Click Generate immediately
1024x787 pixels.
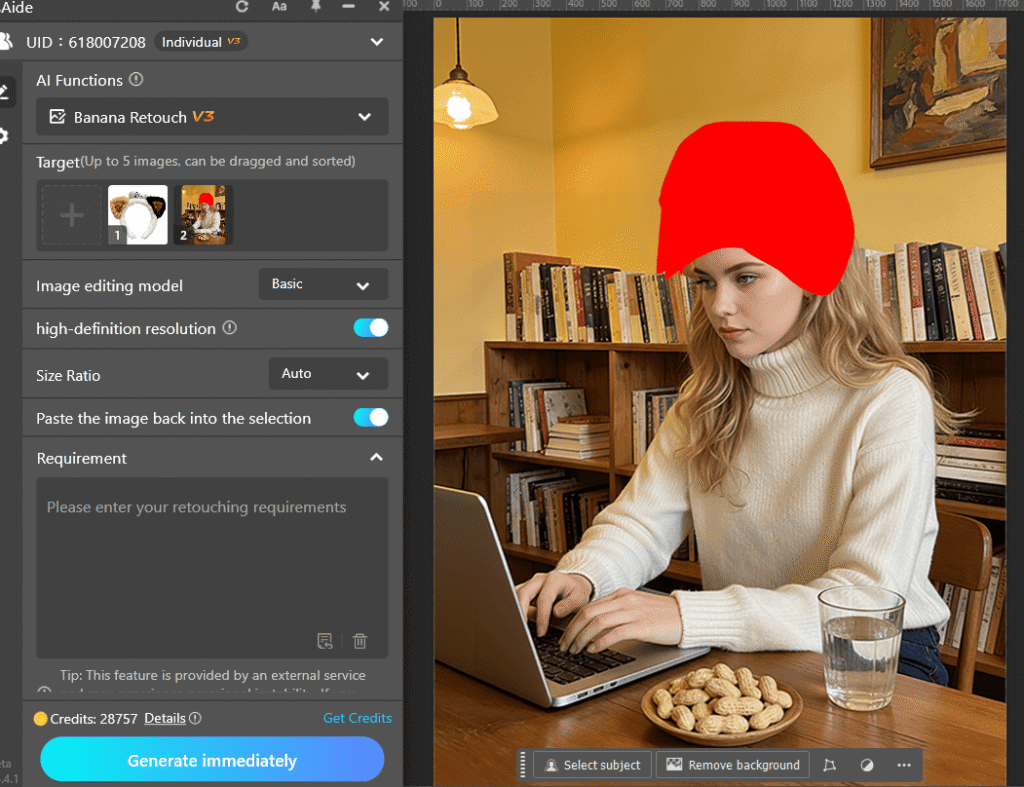[211, 760]
